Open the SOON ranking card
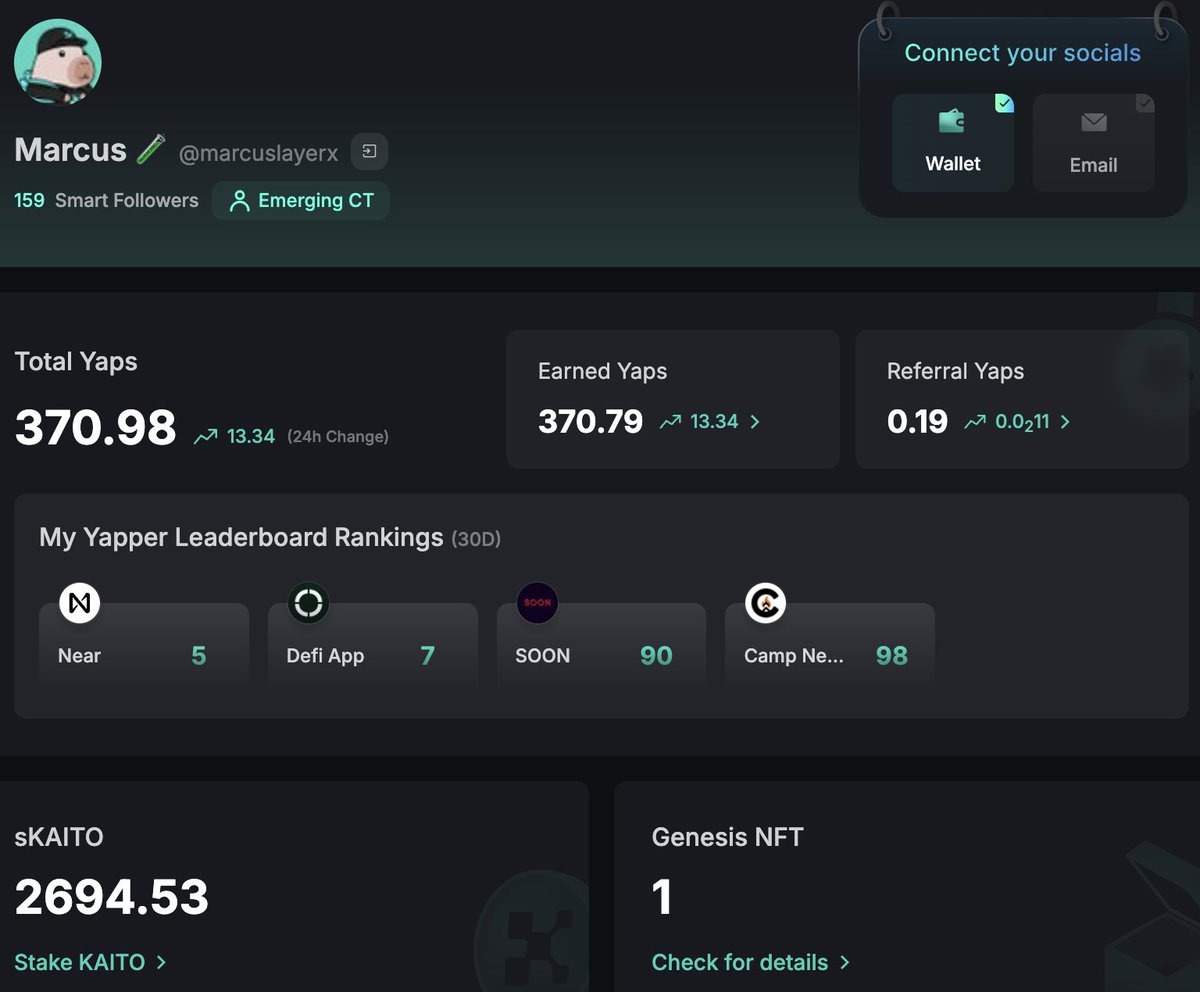1200x992 pixels. tap(602, 646)
